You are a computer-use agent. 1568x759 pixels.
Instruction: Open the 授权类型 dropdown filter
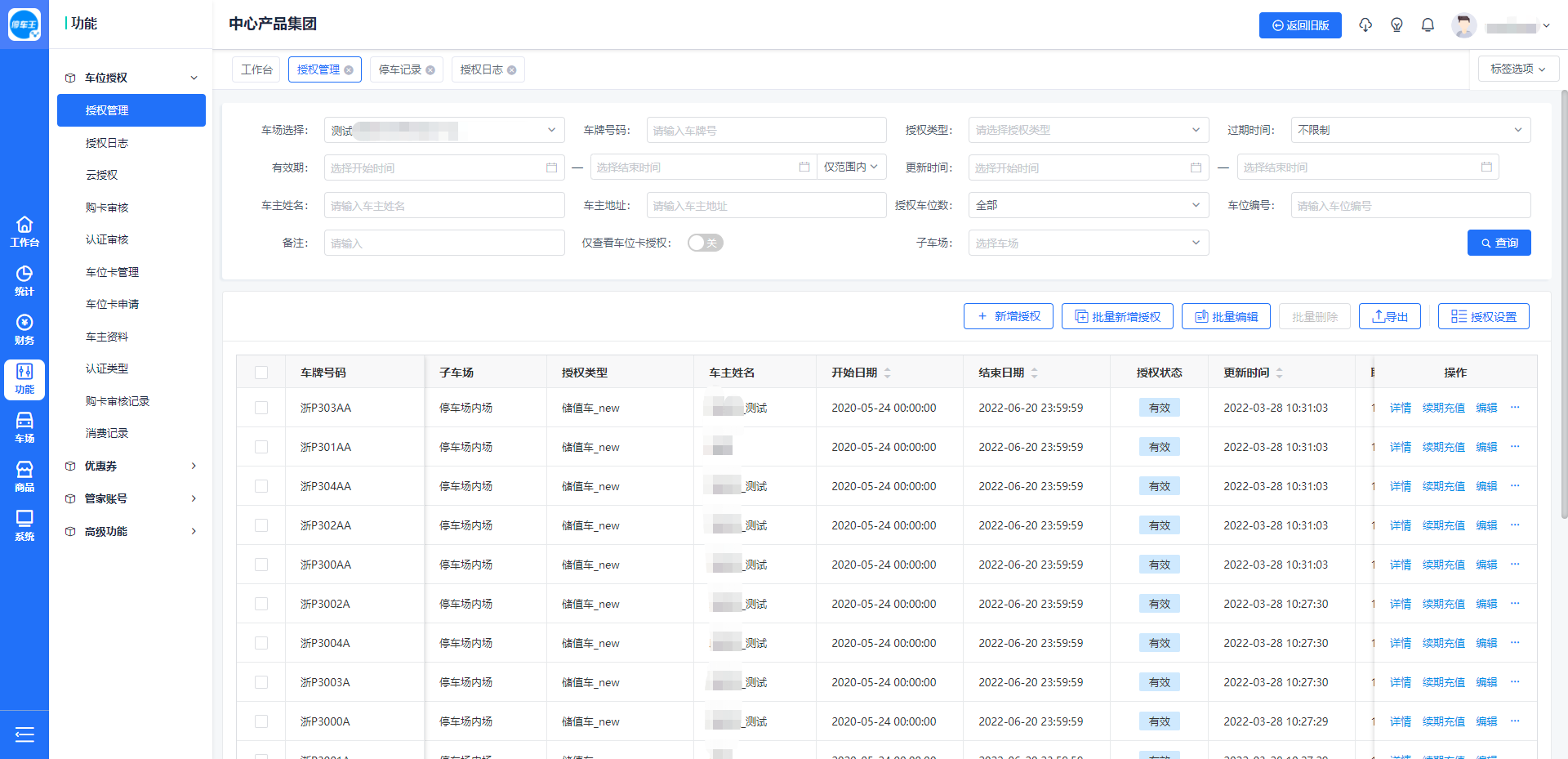point(1088,130)
